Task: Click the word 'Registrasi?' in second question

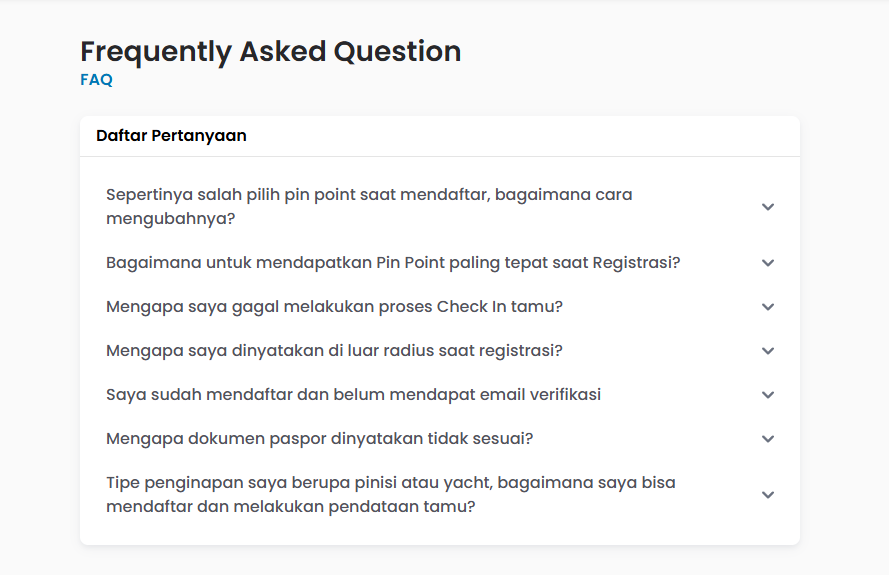Action: pyautogui.click(x=636, y=263)
